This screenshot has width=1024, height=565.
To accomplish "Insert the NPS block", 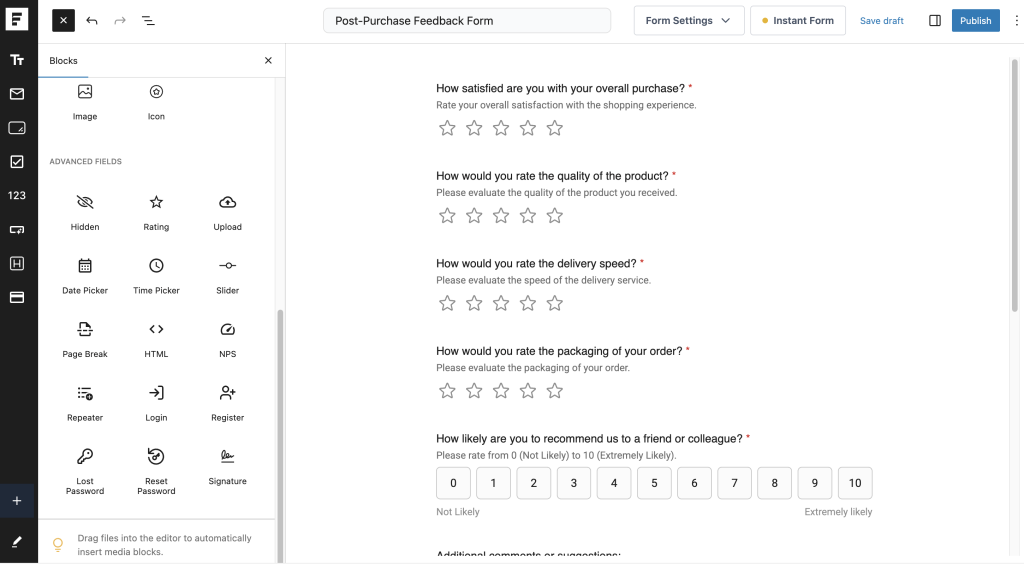I will coord(227,340).
